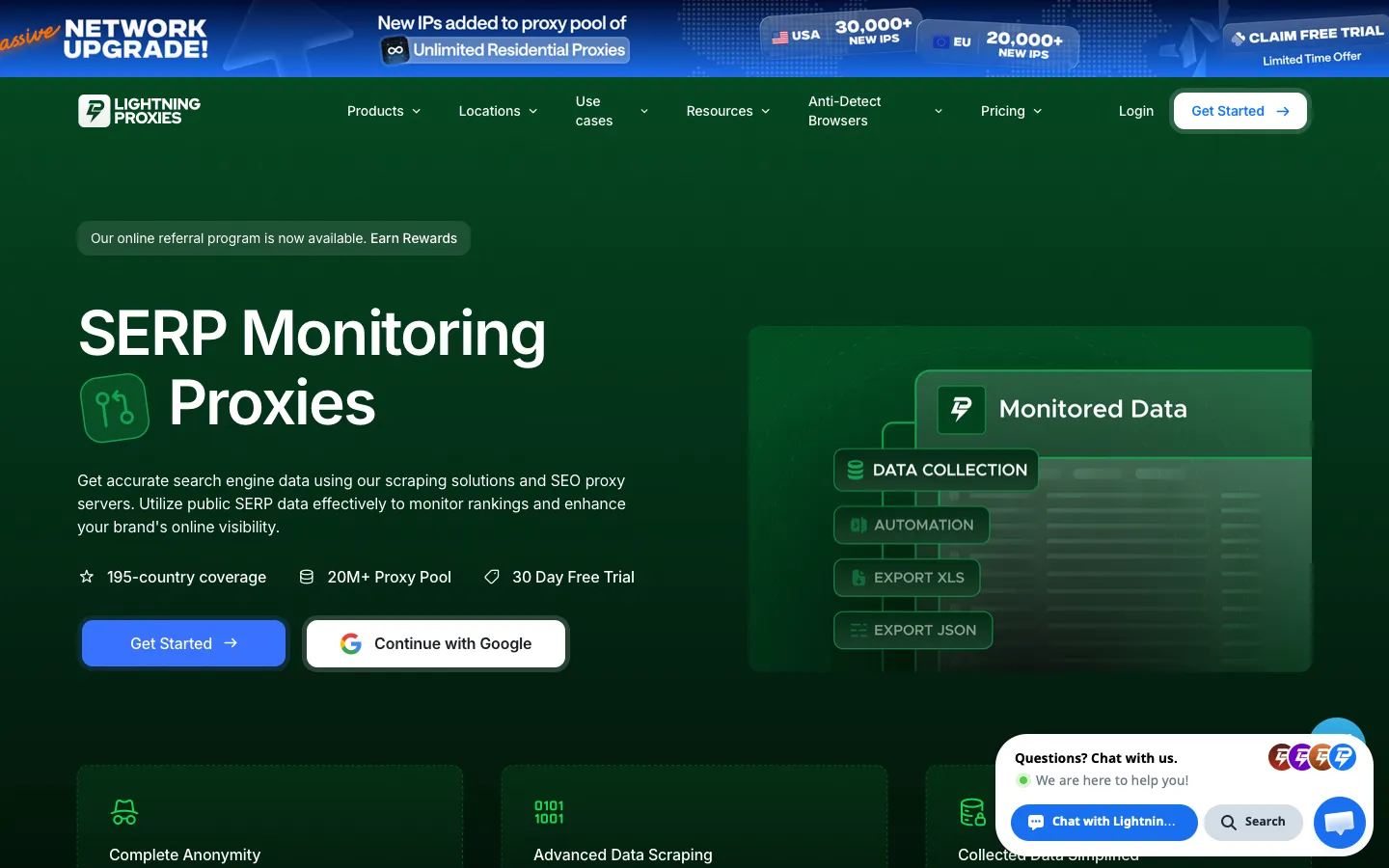The image size is (1389, 868).
Task: Click the Google G logo
Action: point(351,643)
